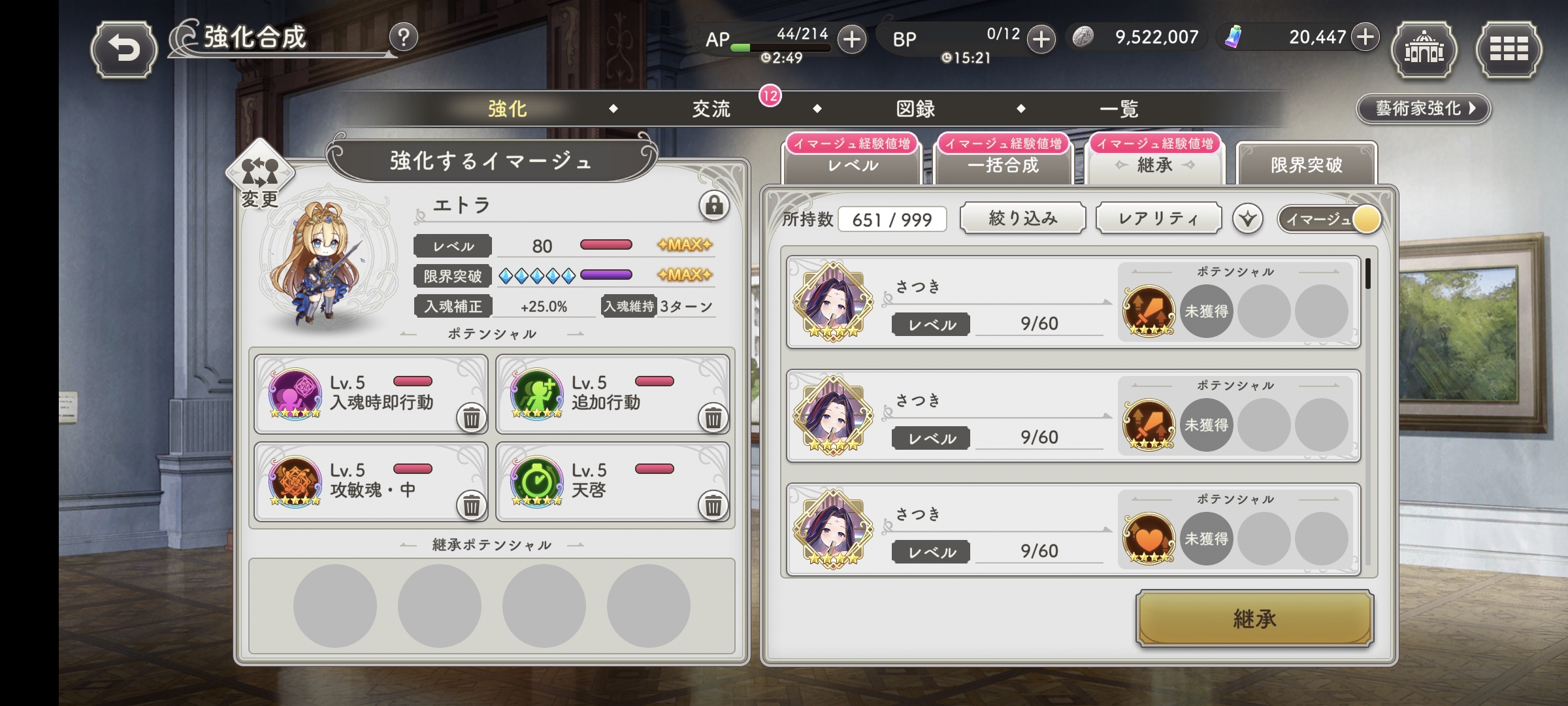1568x706 pixels.
Task: Tap the back arrow button
Action: coord(124,49)
